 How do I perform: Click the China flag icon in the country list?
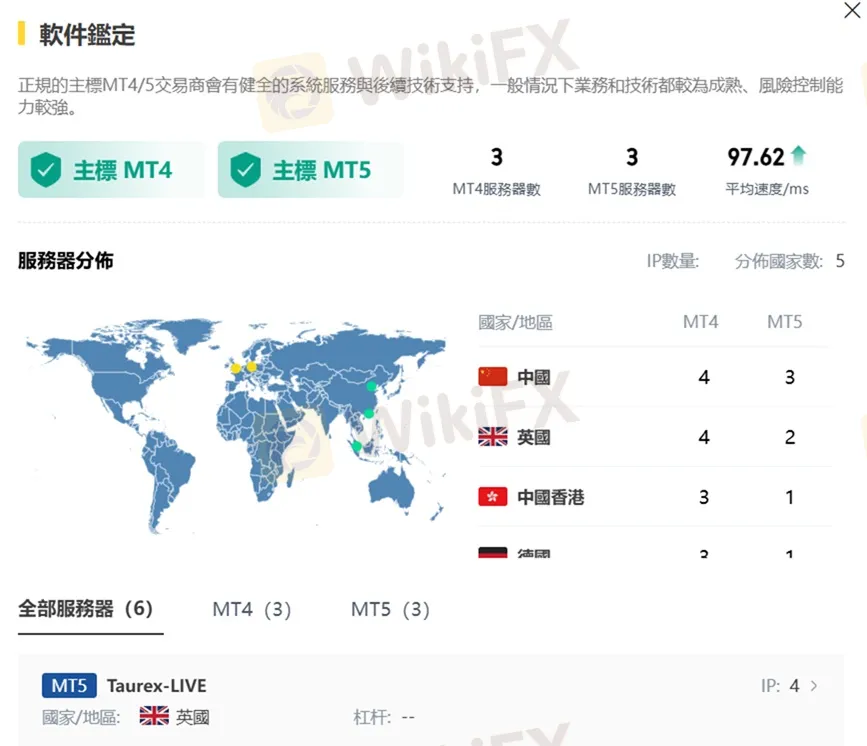click(491, 377)
